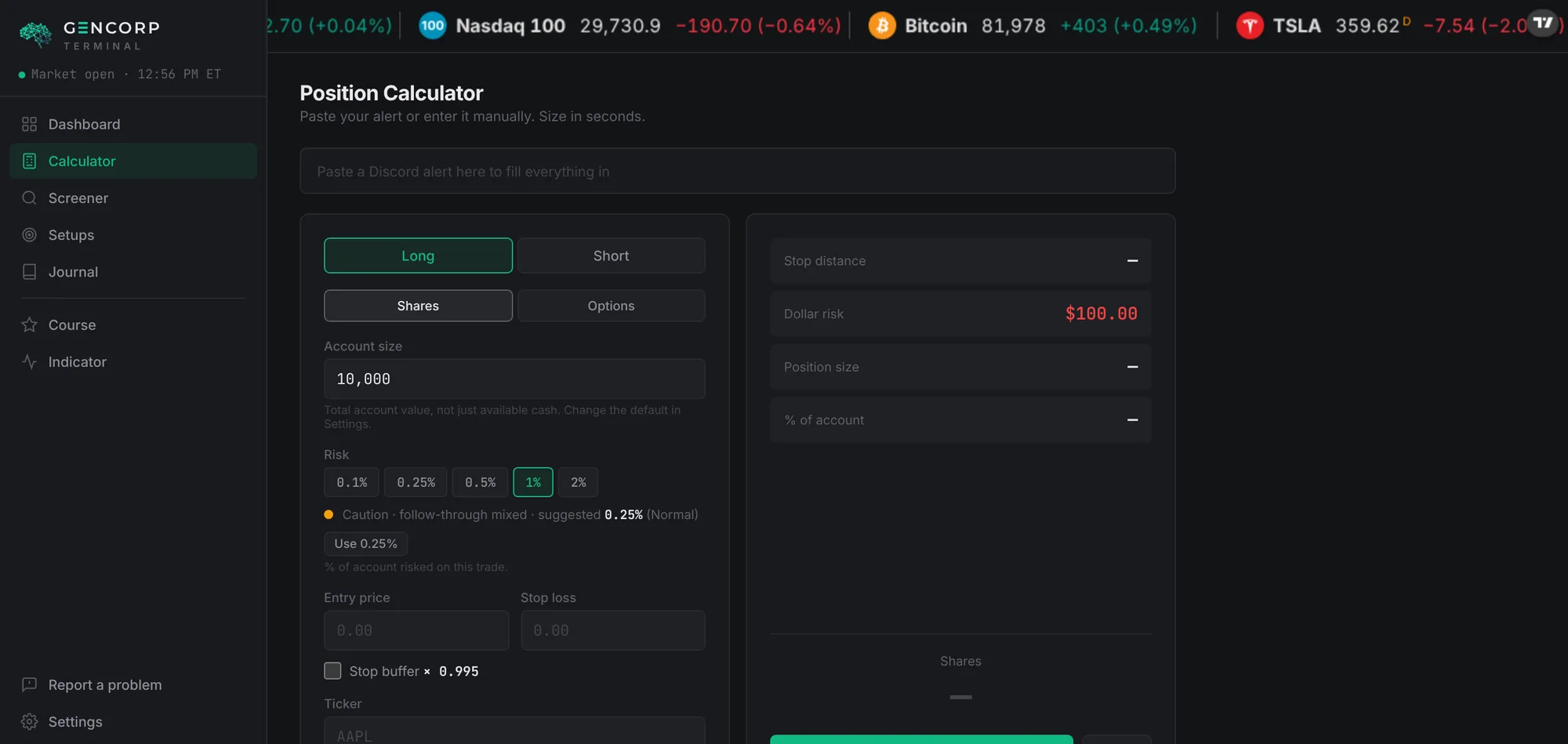This screenshot has height=744, width=1568.
Task: Choose the 2% risk preset
Action: pyautogui.click(x=578, y=482)
